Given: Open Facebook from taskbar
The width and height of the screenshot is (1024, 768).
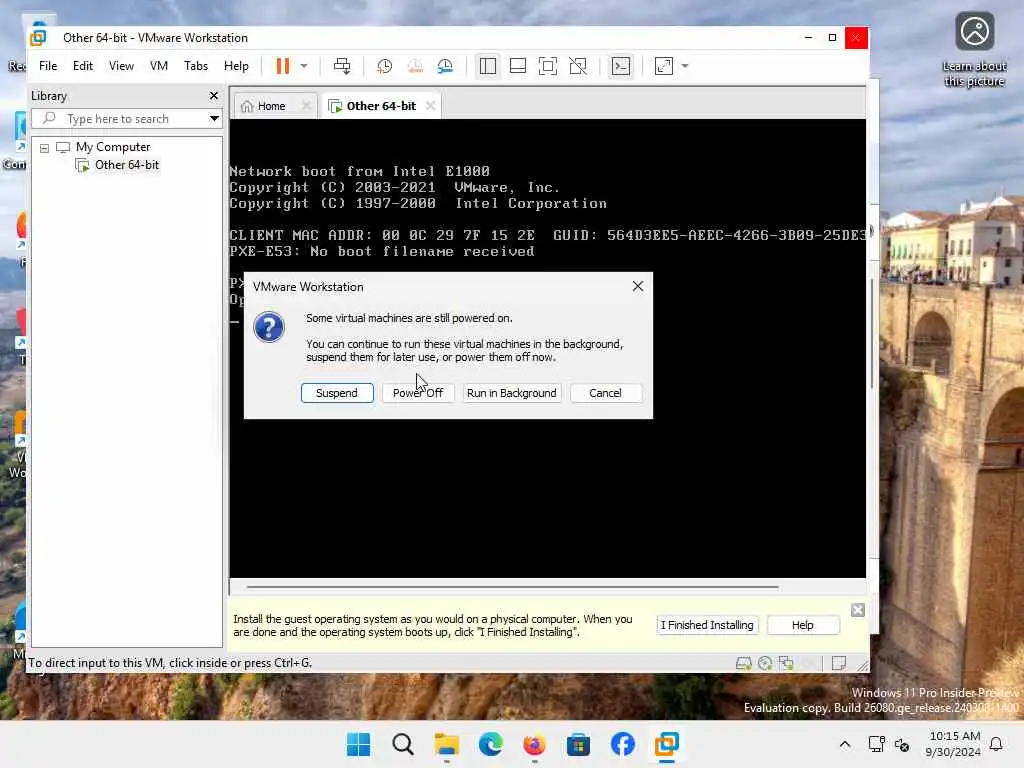Looking at the screenshot, I should pyautogui.click(x=622, y=744).
